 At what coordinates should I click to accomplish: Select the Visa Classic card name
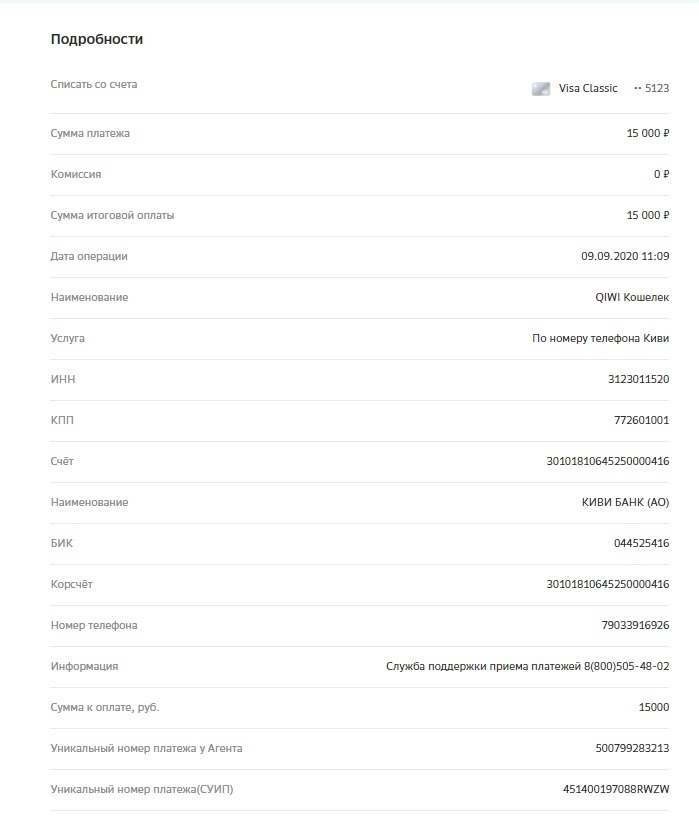pos(588,89)
